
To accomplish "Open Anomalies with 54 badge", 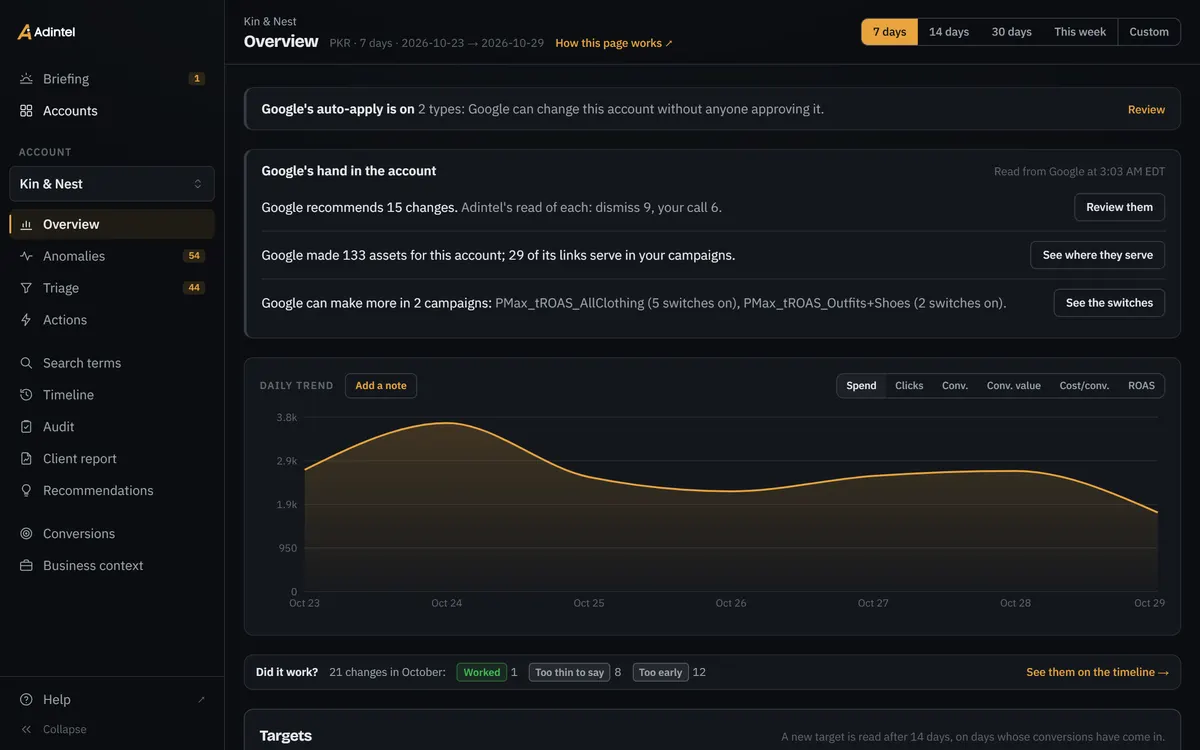I will click(x=112, y=256).
